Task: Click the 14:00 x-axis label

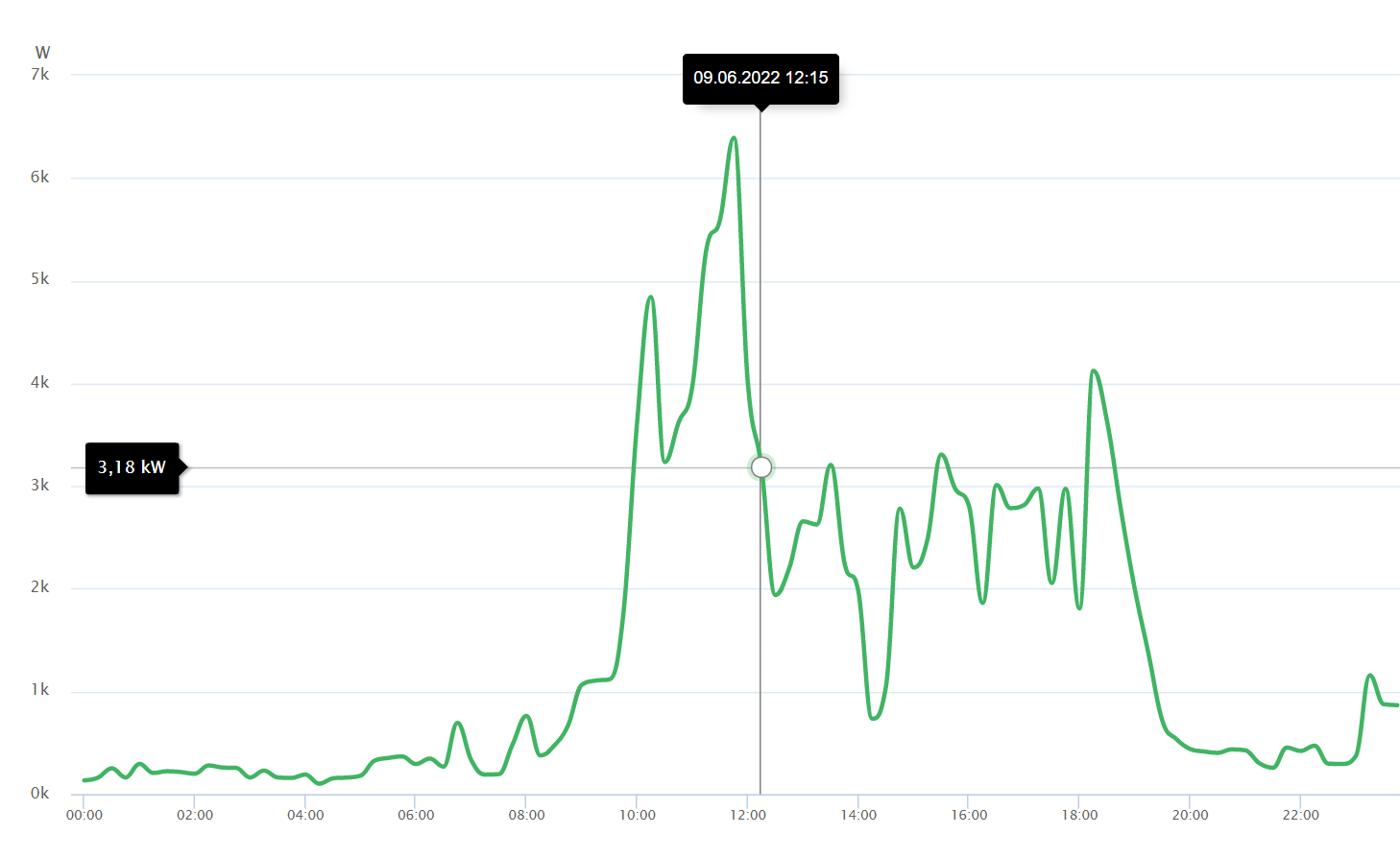Action: [858, 815]
